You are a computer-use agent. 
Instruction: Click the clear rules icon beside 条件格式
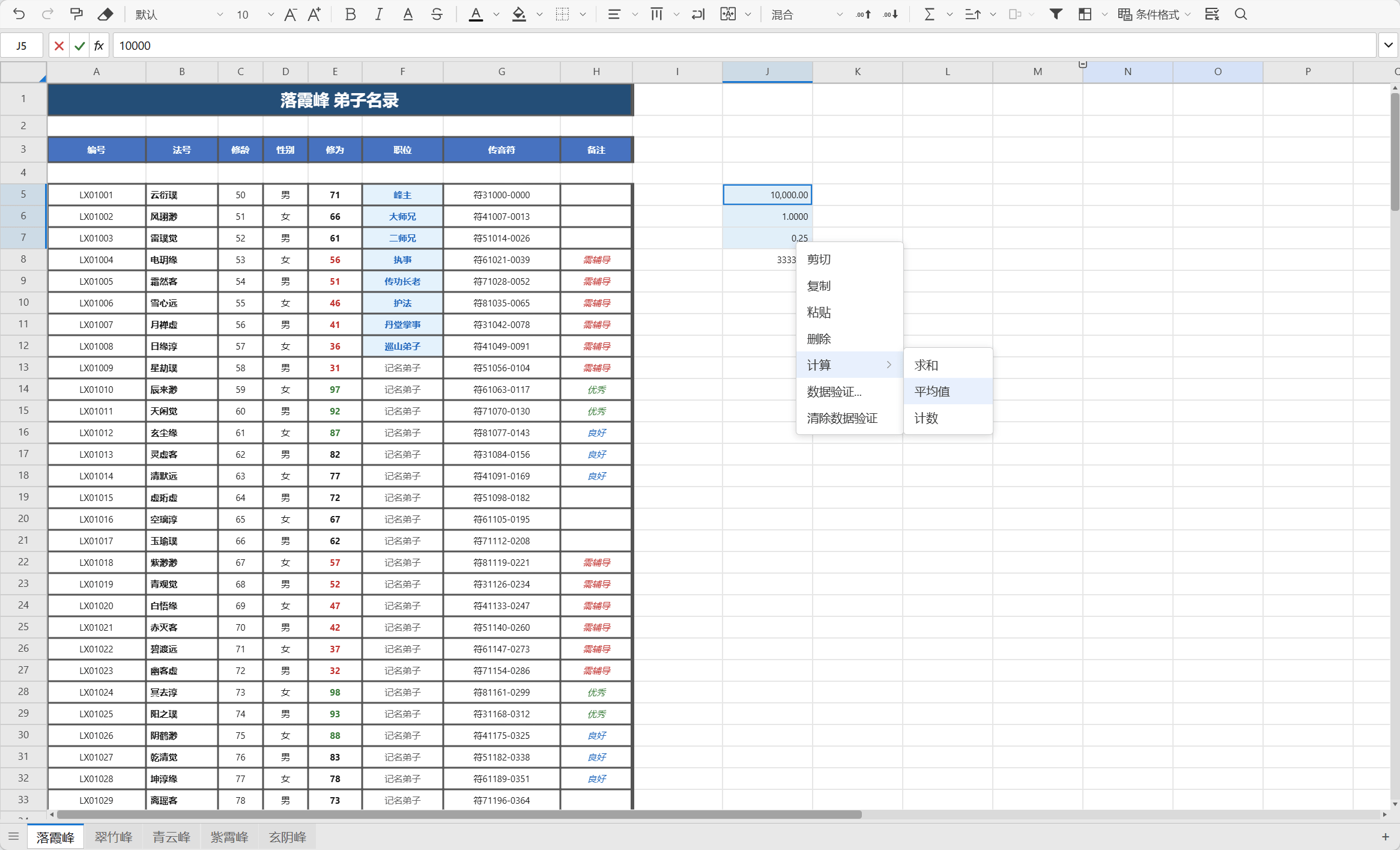(x=1212, y=14)
